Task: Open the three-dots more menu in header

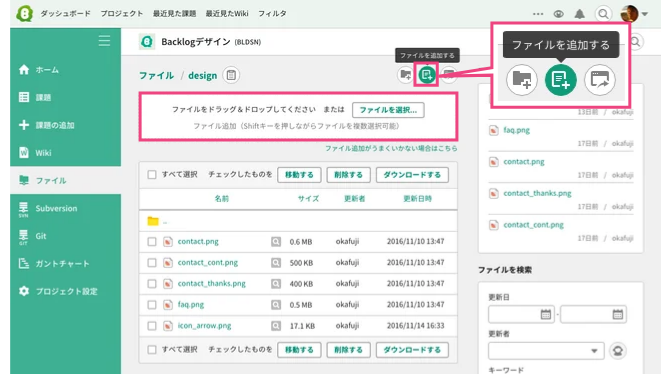Action: [538, 14]
